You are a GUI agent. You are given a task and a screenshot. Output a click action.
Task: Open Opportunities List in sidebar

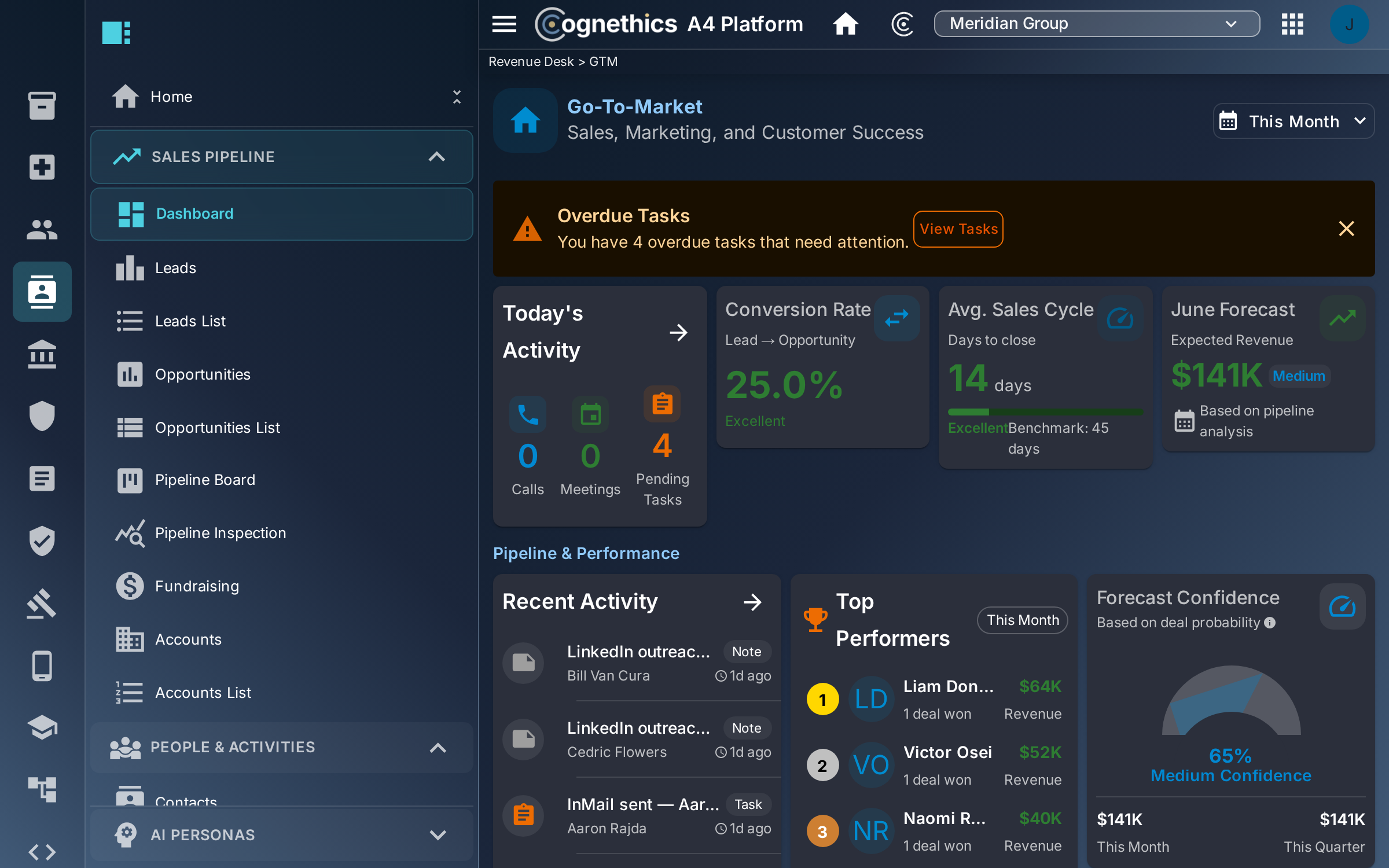(282, 428)
